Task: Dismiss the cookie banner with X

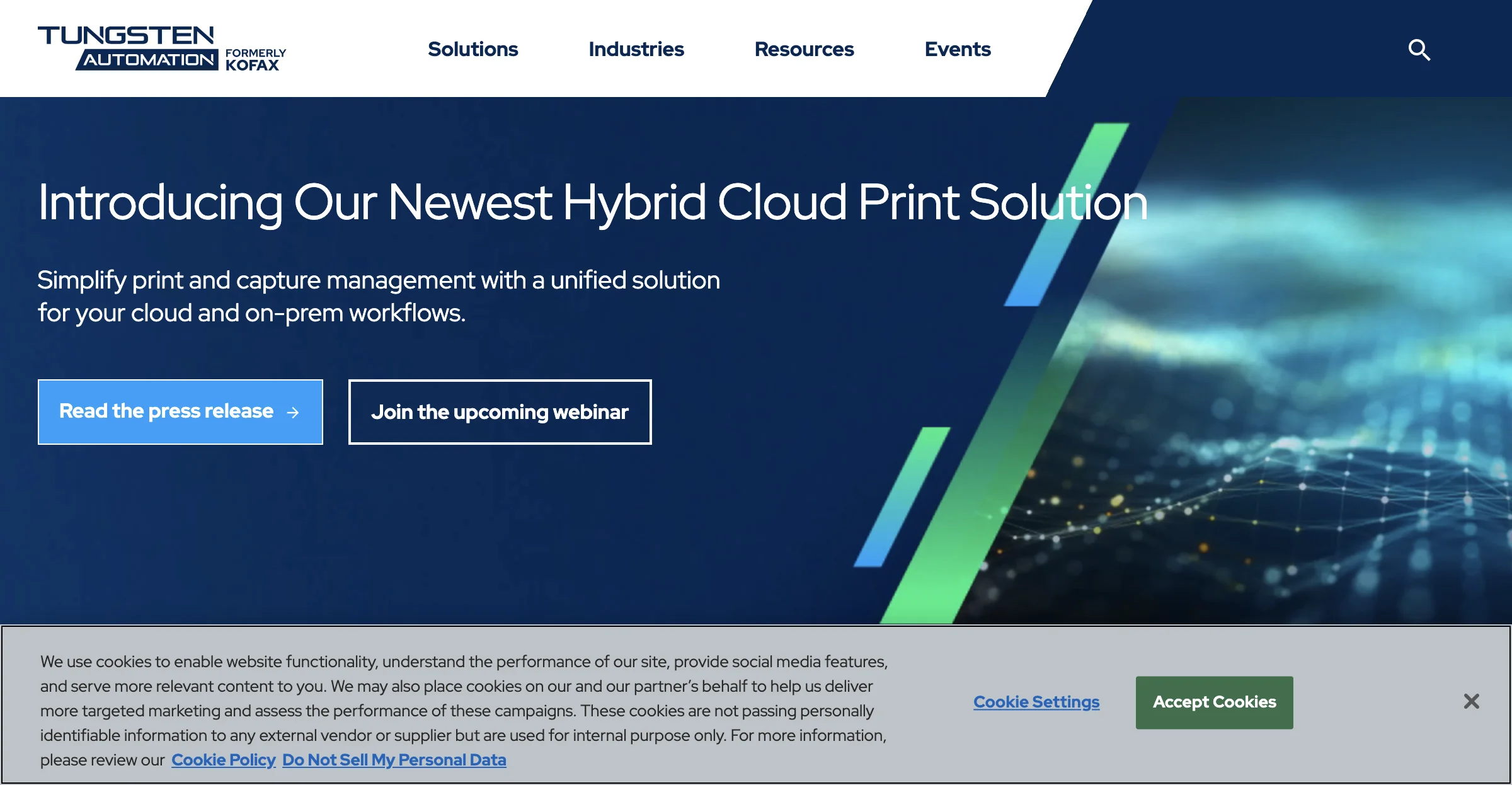Action: [1471, 701]
